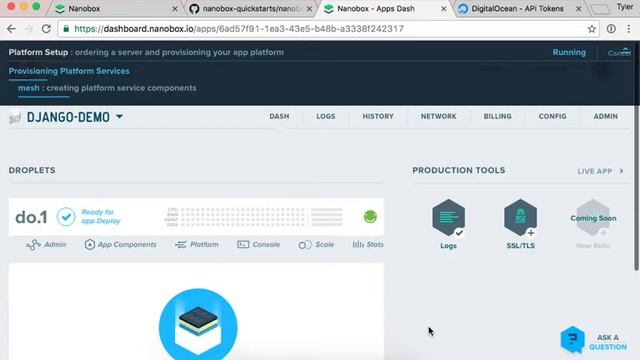This screenshot has height=360, width=640.
Task: View Stats for the do.1 droplet
Action: (x=368, y=245)
